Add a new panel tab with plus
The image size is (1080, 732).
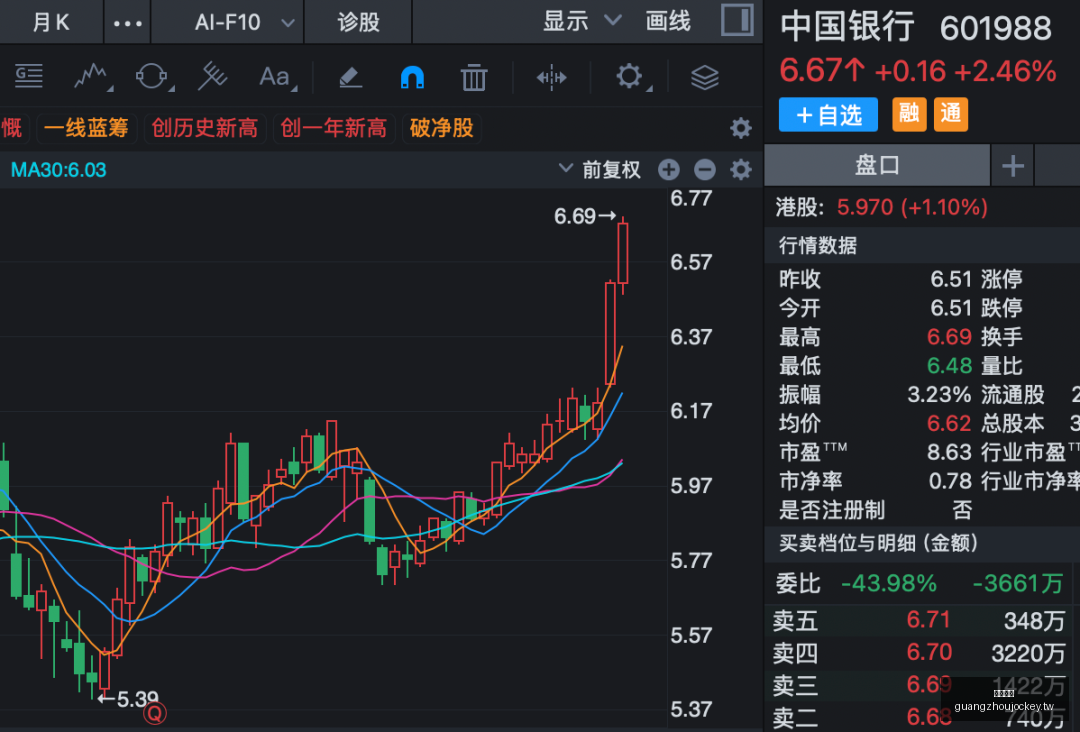point(1012,166)
